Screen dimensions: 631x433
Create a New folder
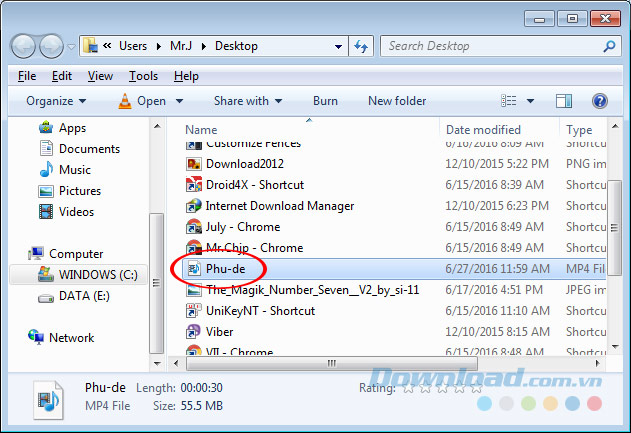tap(397, 101)
